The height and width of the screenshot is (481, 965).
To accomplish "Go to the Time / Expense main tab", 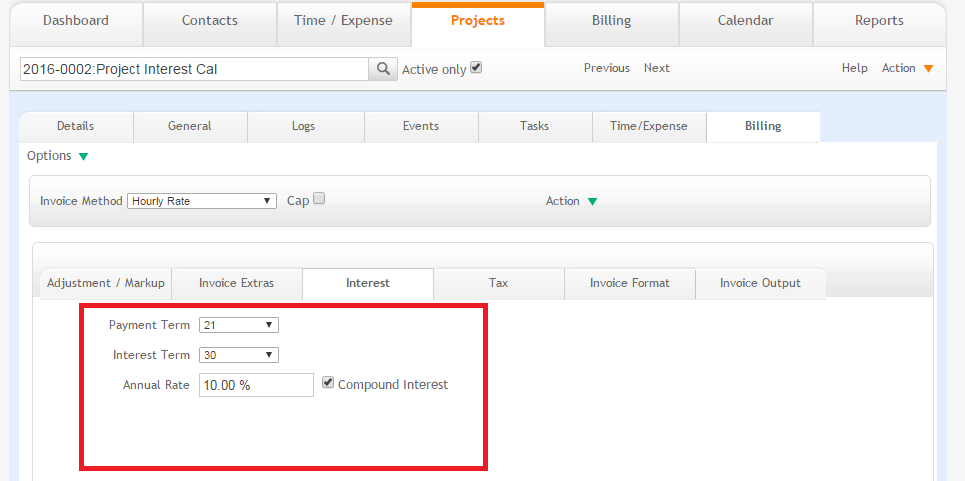I will [x=343, y=21].
